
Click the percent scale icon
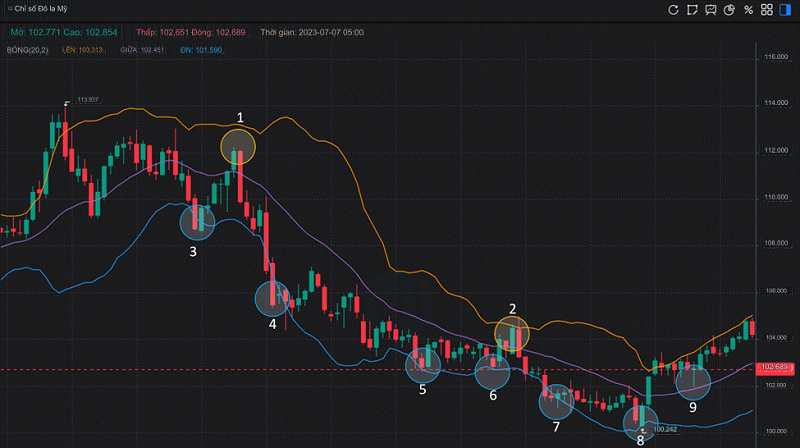[x=749, y=10]
